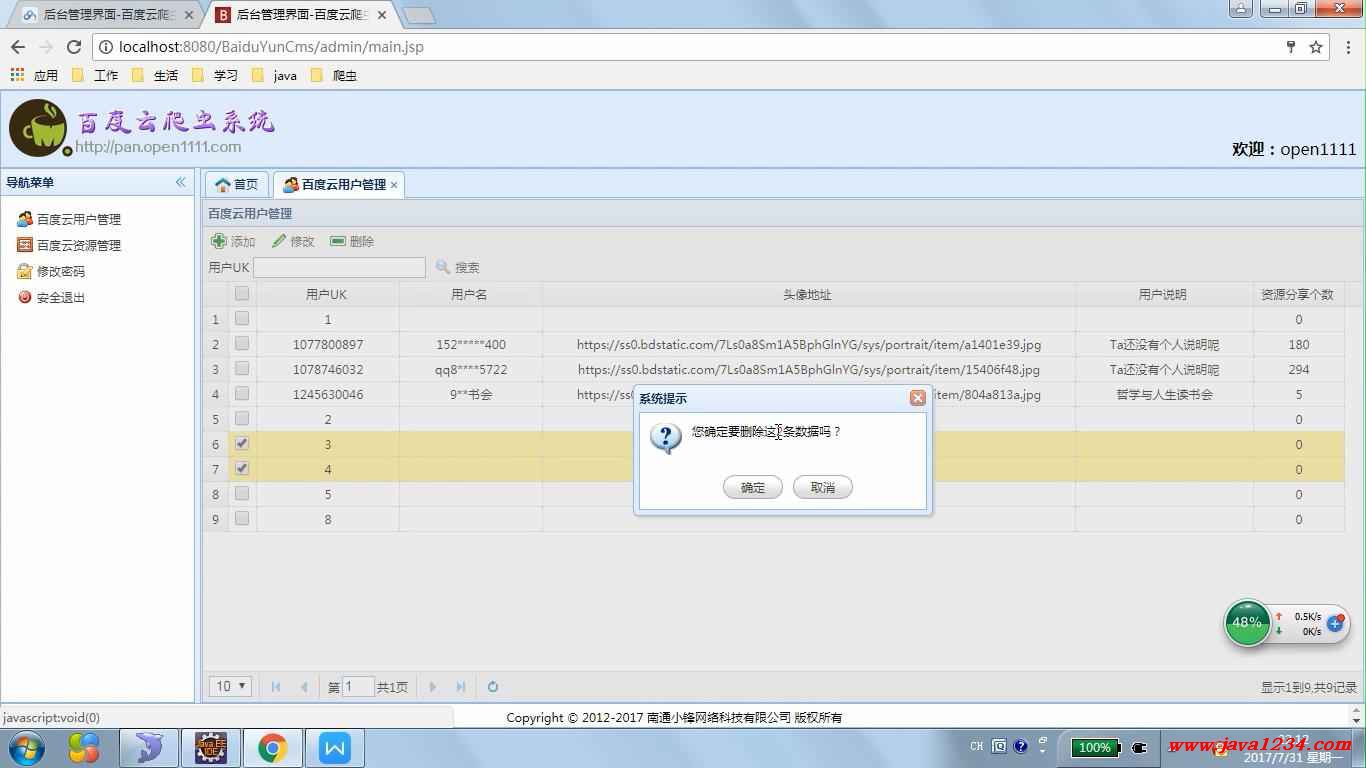Screen dimensions: 1366x768
Task: Open the 生活 bookmark folder
Action: pyautogui.click(x=155, y=75)
